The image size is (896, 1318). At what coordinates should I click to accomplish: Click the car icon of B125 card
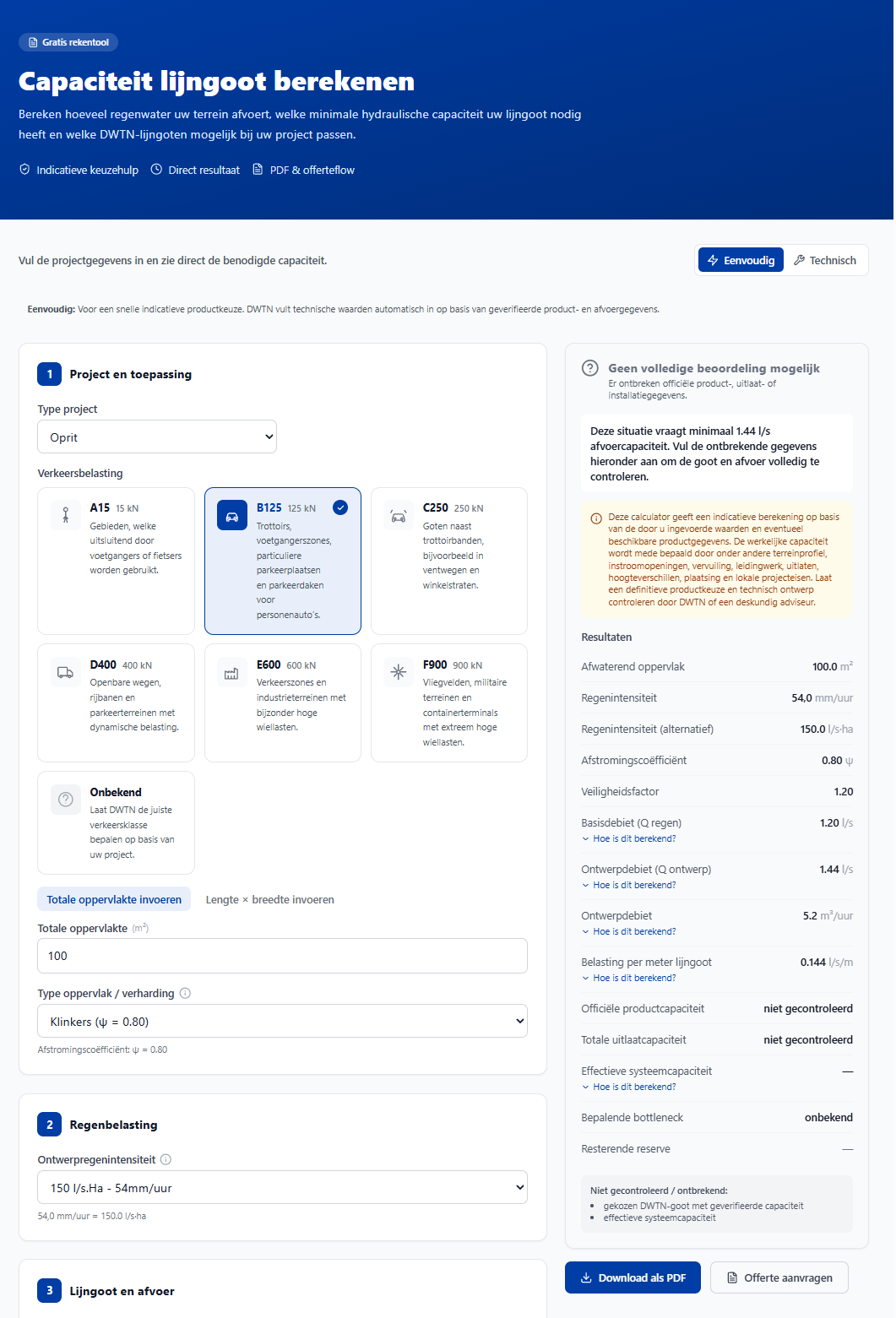point(232,515)
